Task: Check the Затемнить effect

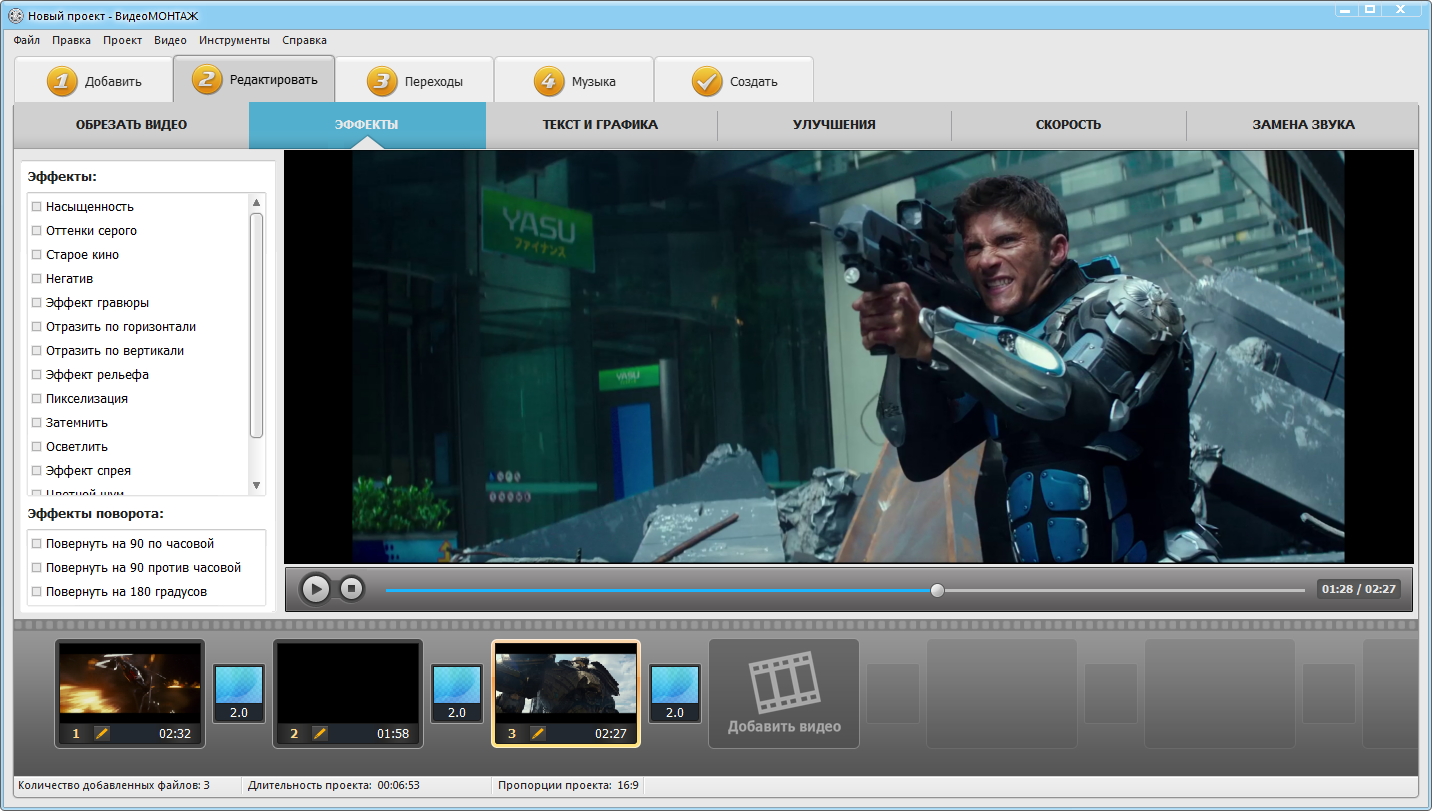Action: pos(37,423)
